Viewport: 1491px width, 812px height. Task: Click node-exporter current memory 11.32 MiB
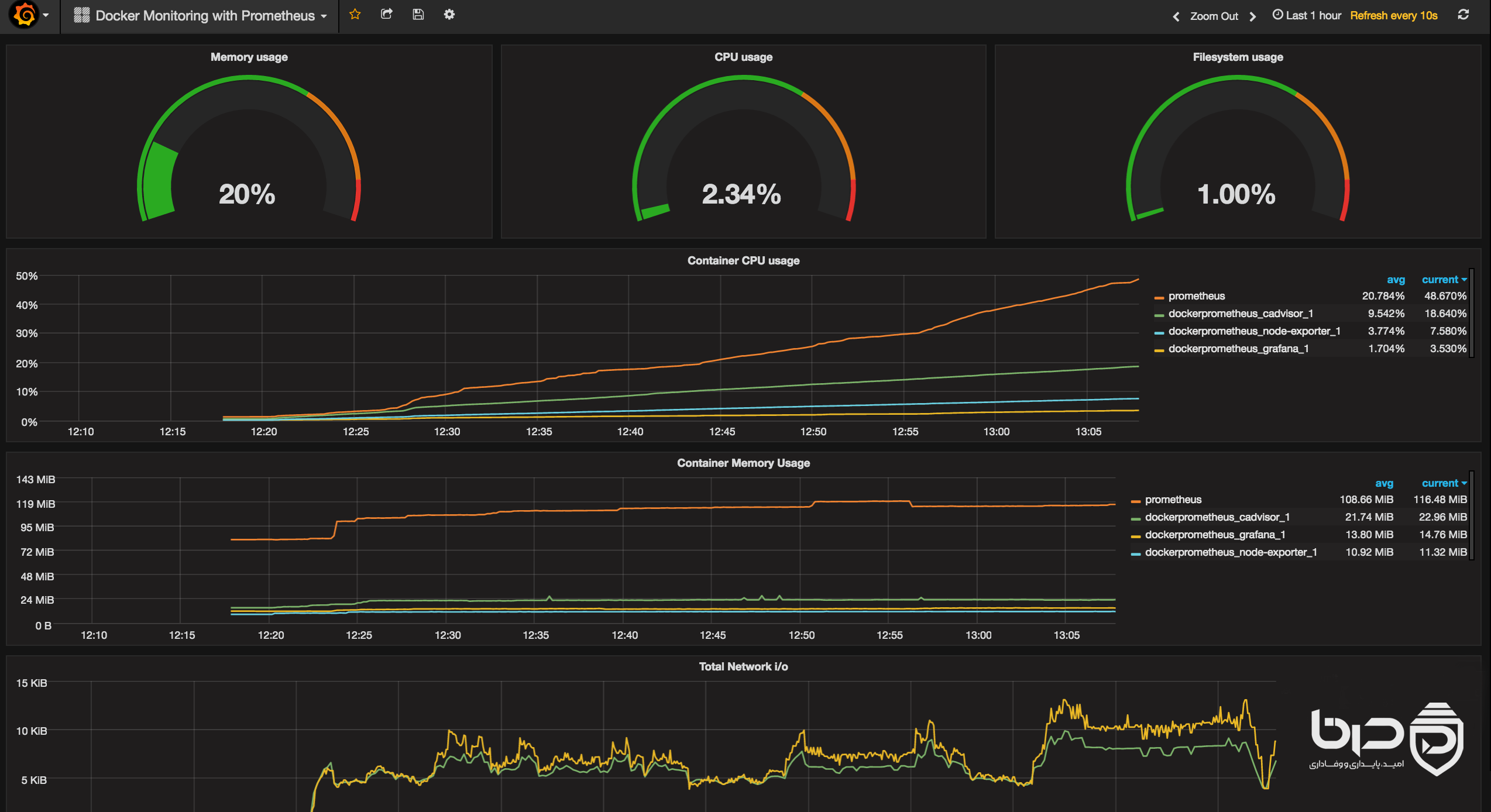[x=1442, y=552]
